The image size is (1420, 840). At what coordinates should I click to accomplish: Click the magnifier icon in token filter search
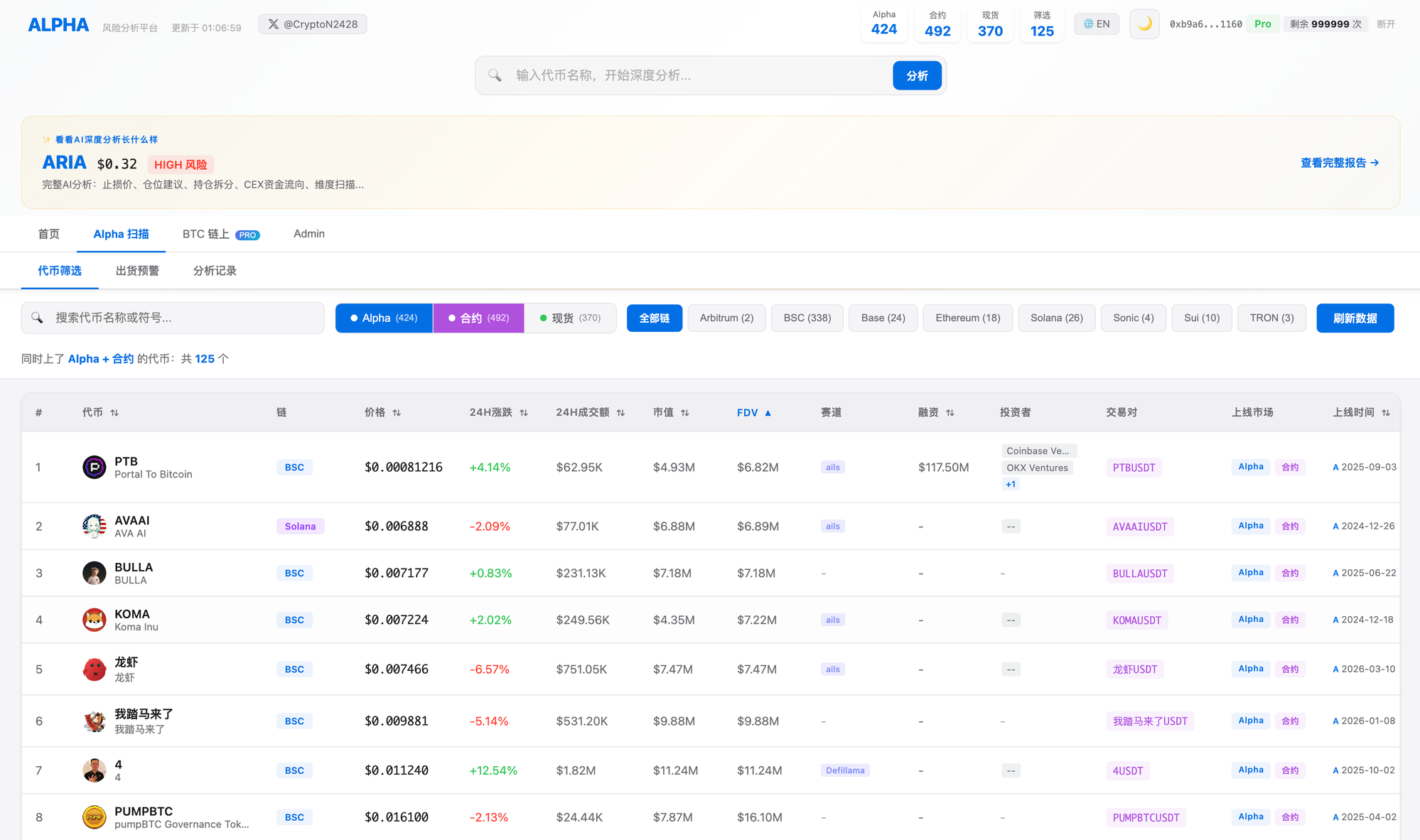tap(37, 318)
